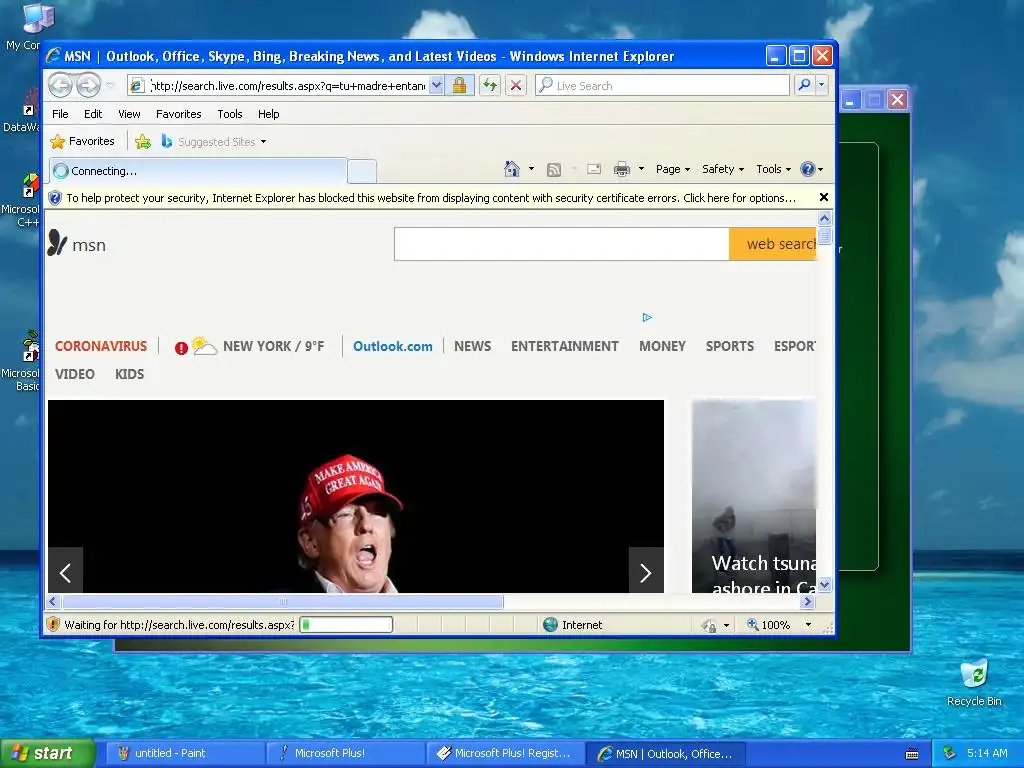
Task: Click the Refresh page icon
Action: pyautogui.click(x=490, y=86)
